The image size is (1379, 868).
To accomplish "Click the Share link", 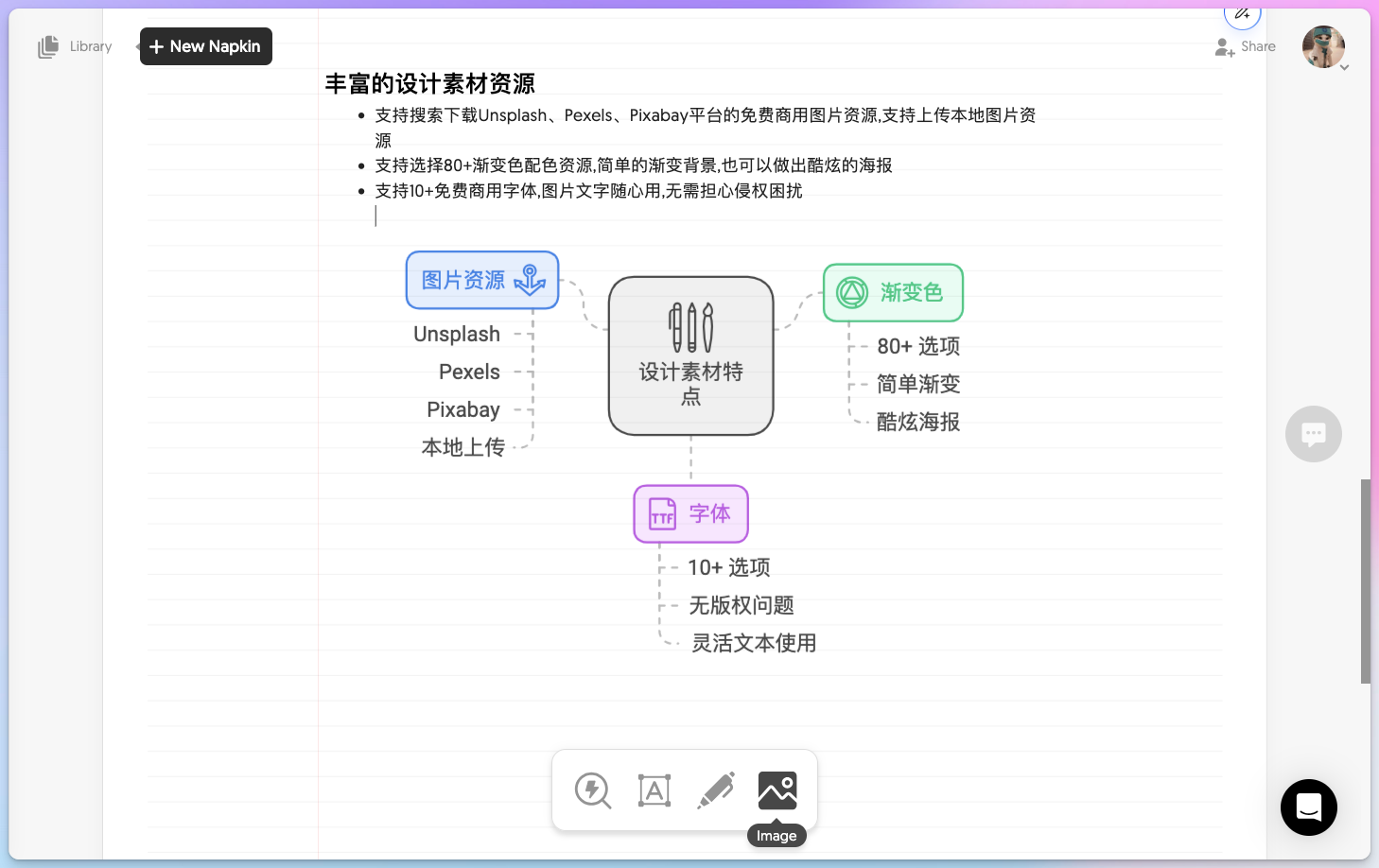I will click(x=1258, y=45).
